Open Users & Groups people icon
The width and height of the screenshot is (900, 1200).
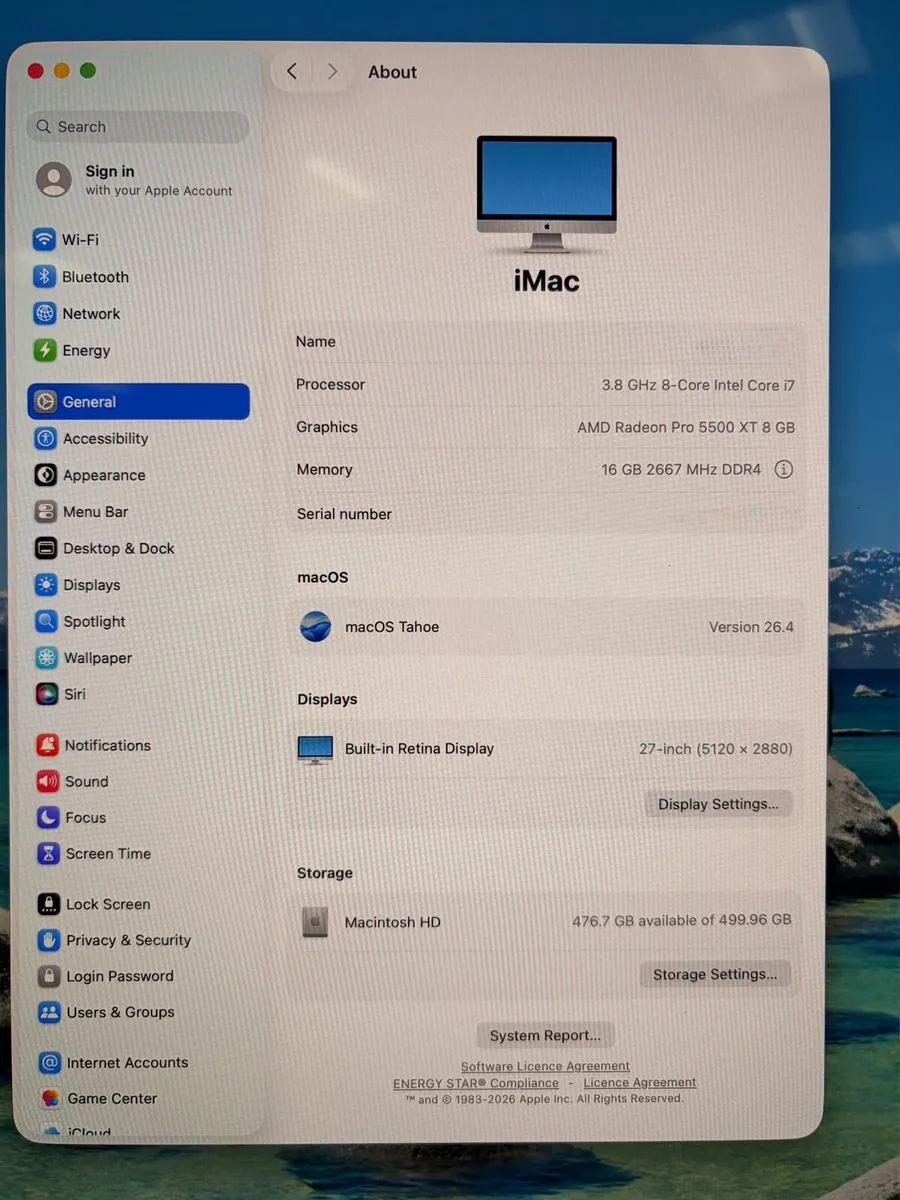(x=49, y=1012)
